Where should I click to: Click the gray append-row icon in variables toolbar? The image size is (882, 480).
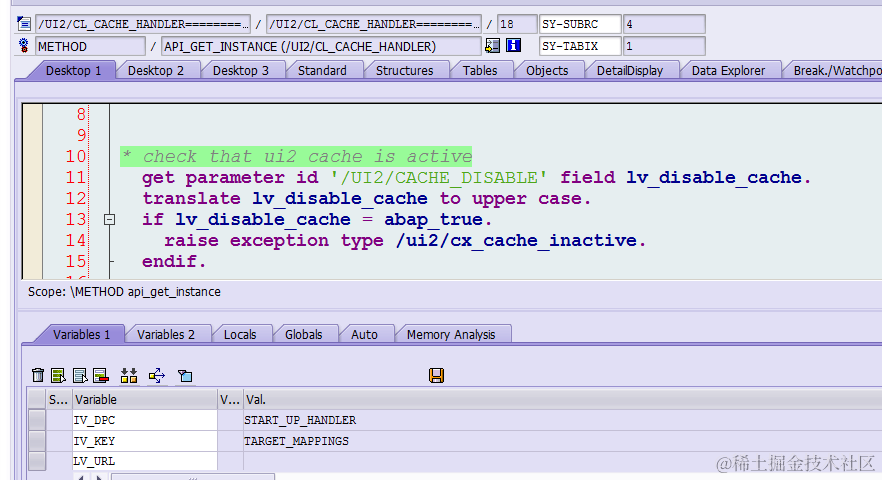coord(79,375)
